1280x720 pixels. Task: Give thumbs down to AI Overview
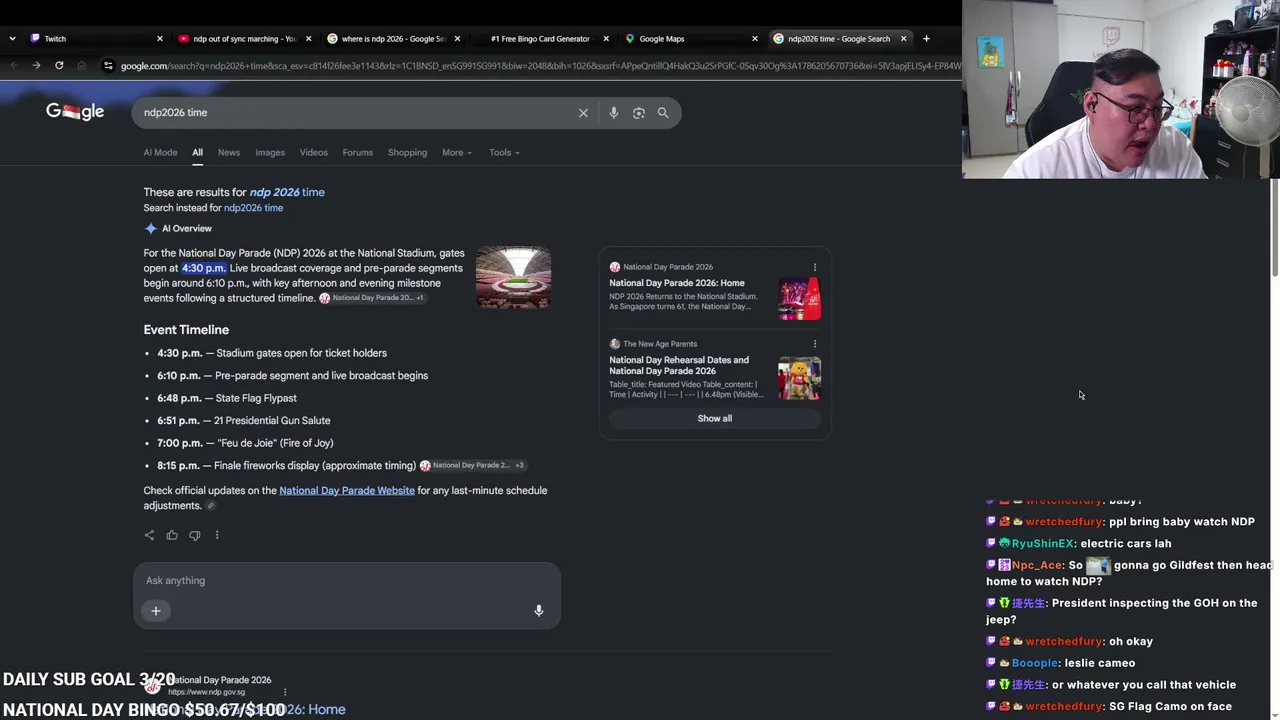[194, 535]
